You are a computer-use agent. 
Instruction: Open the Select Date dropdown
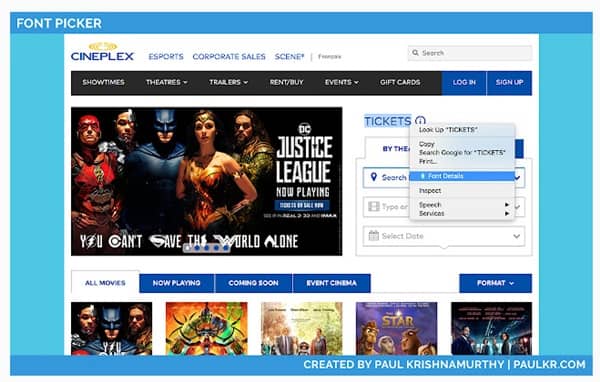(x=443, y=236)
